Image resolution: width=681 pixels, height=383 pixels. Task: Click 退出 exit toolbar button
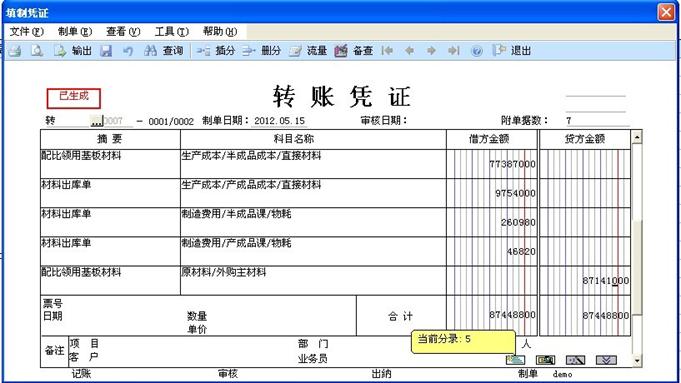point(512,51)
